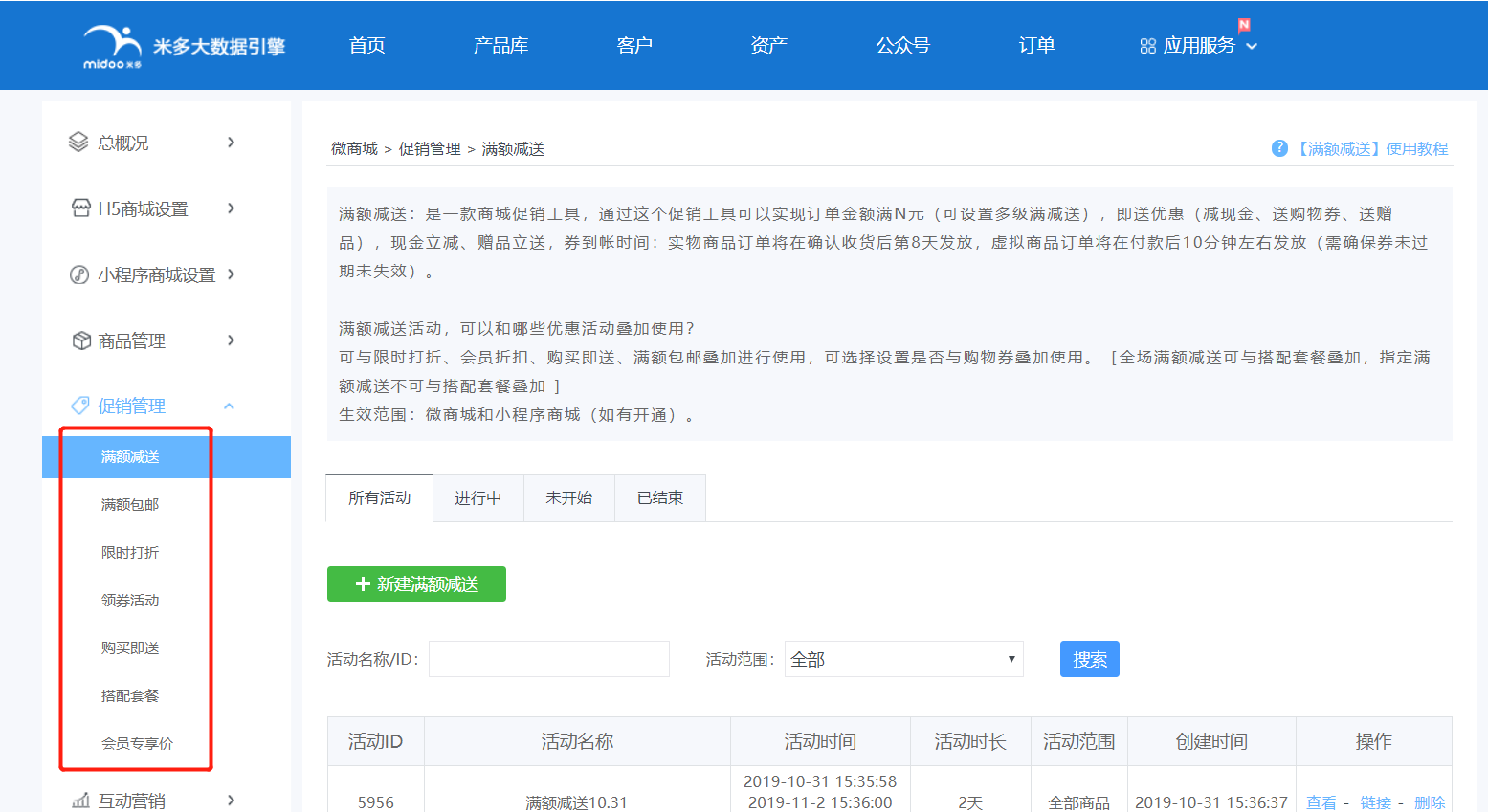Screen dimensions: 1488x812
Task: Click the 商品管理 box icon
Action: click(81, 340)
